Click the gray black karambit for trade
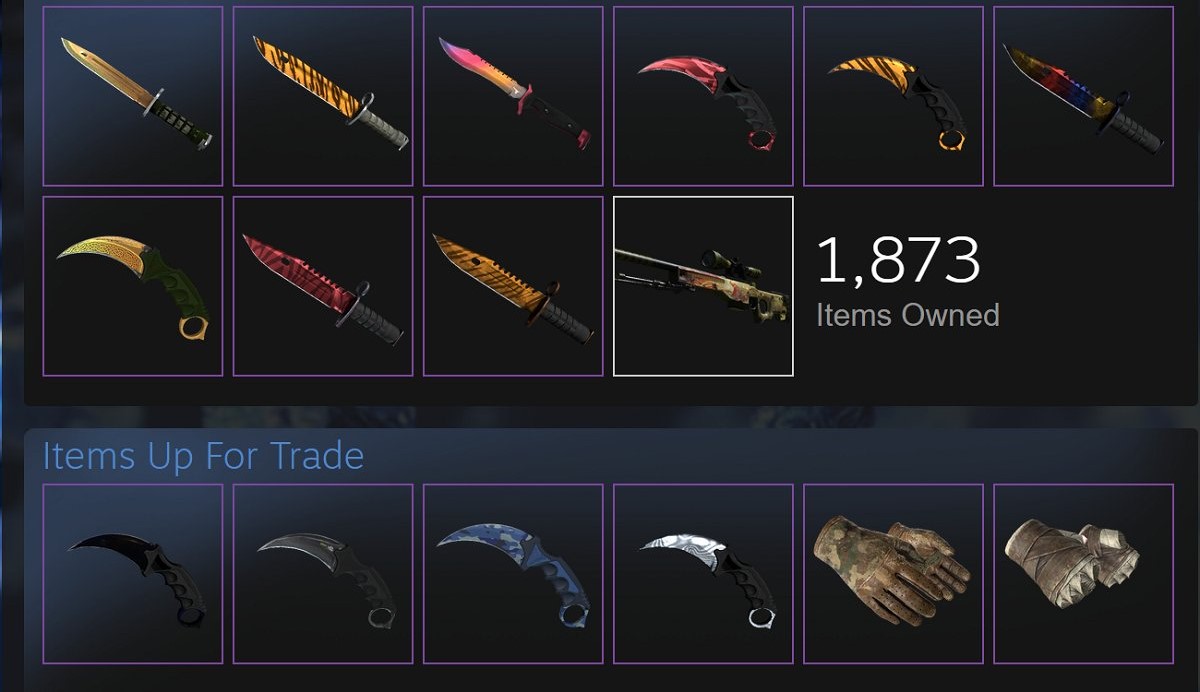The width and height of the screenshot is (1200, 692). pyautogui.click(x=323, y=574)
